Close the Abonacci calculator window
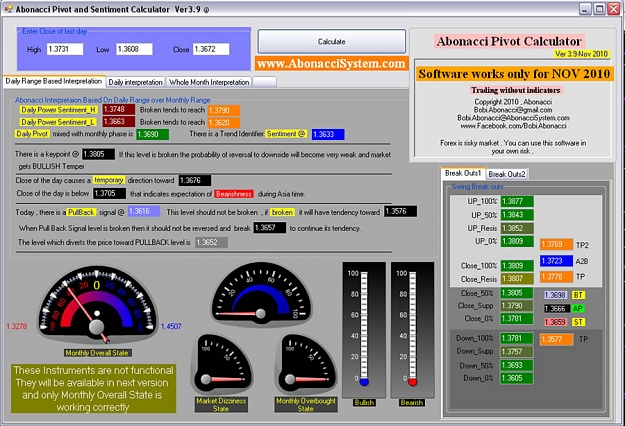Image resolution: width=625 pixels, height=426 pixels. [613, 9]
